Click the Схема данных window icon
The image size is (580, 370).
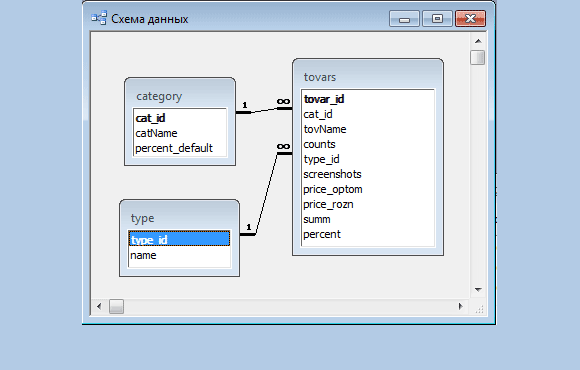tap(99, 18)
